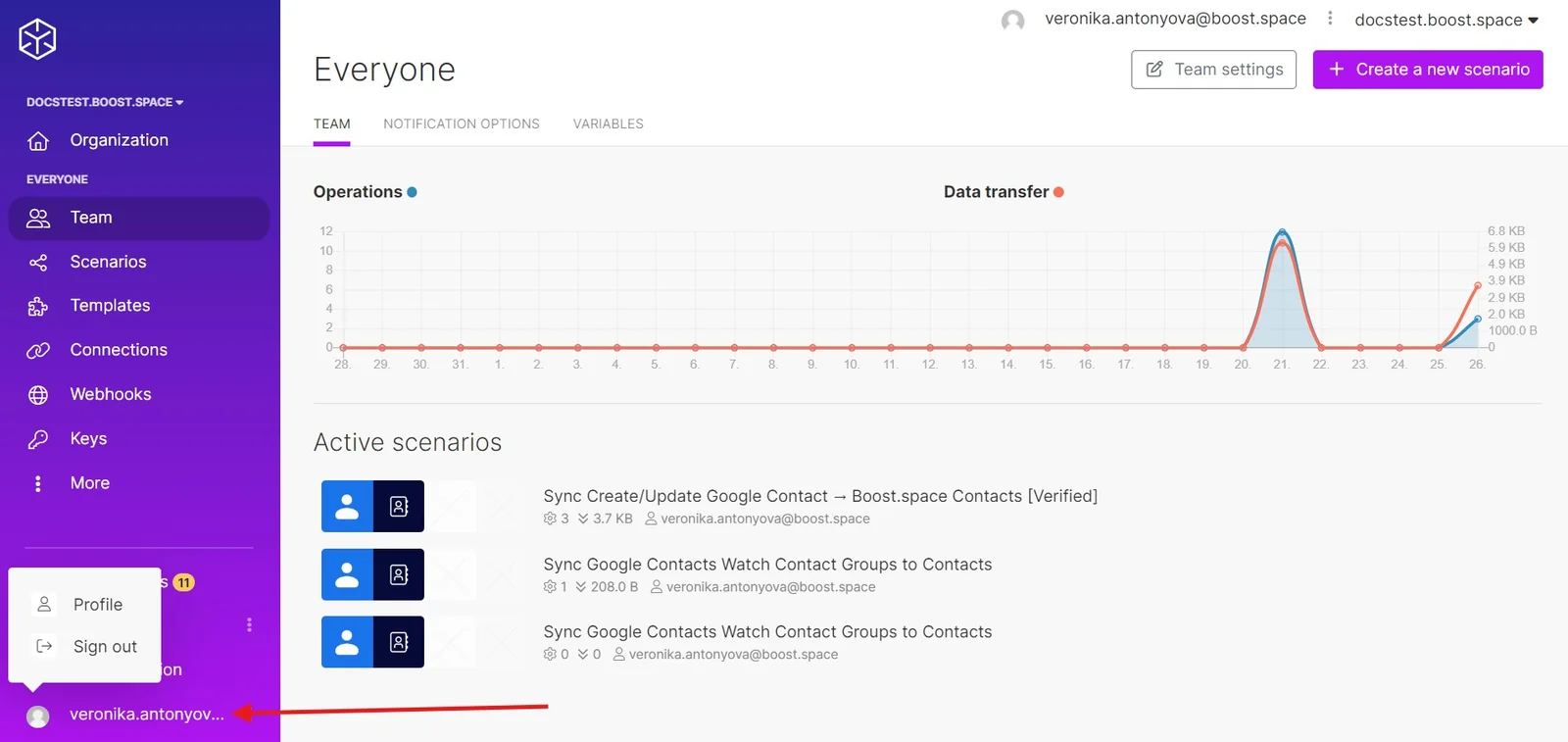Open Templates via the puzzle piece icon
This screenshot has height=742, width=1568.
[38, 307]
